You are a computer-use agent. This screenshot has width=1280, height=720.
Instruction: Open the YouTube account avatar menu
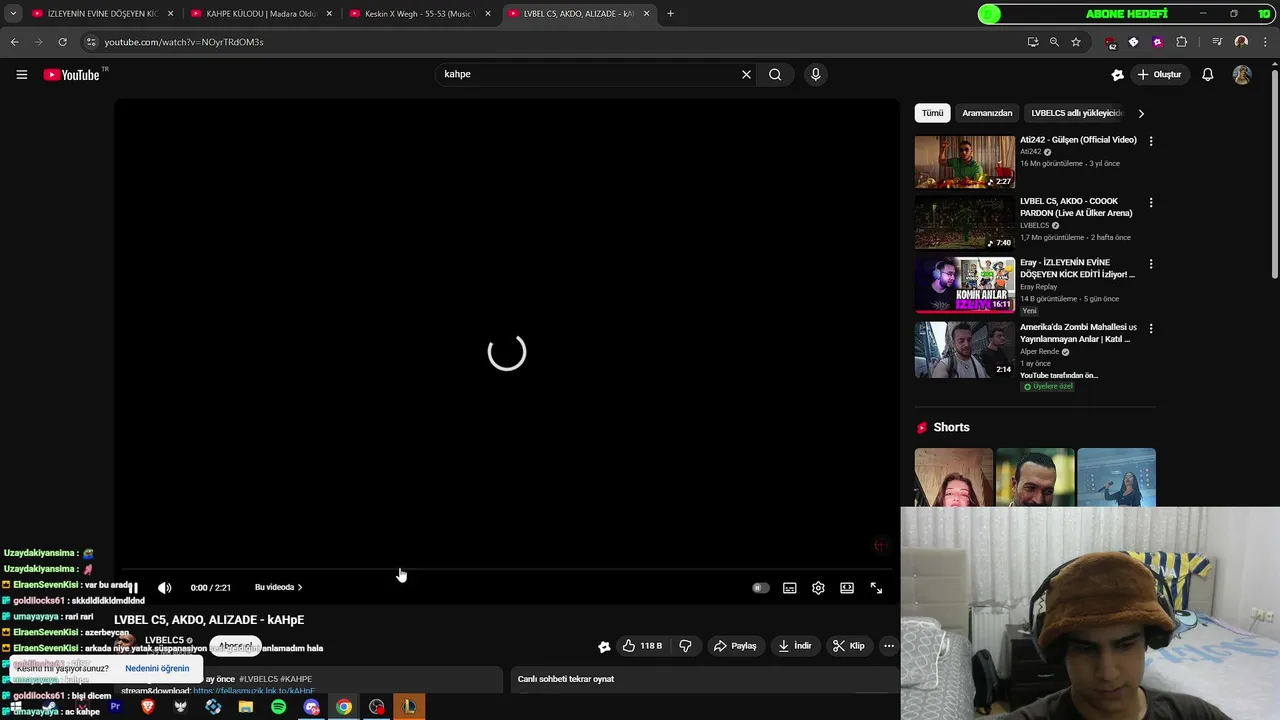pyautogui.click(x=1242, y=75)
